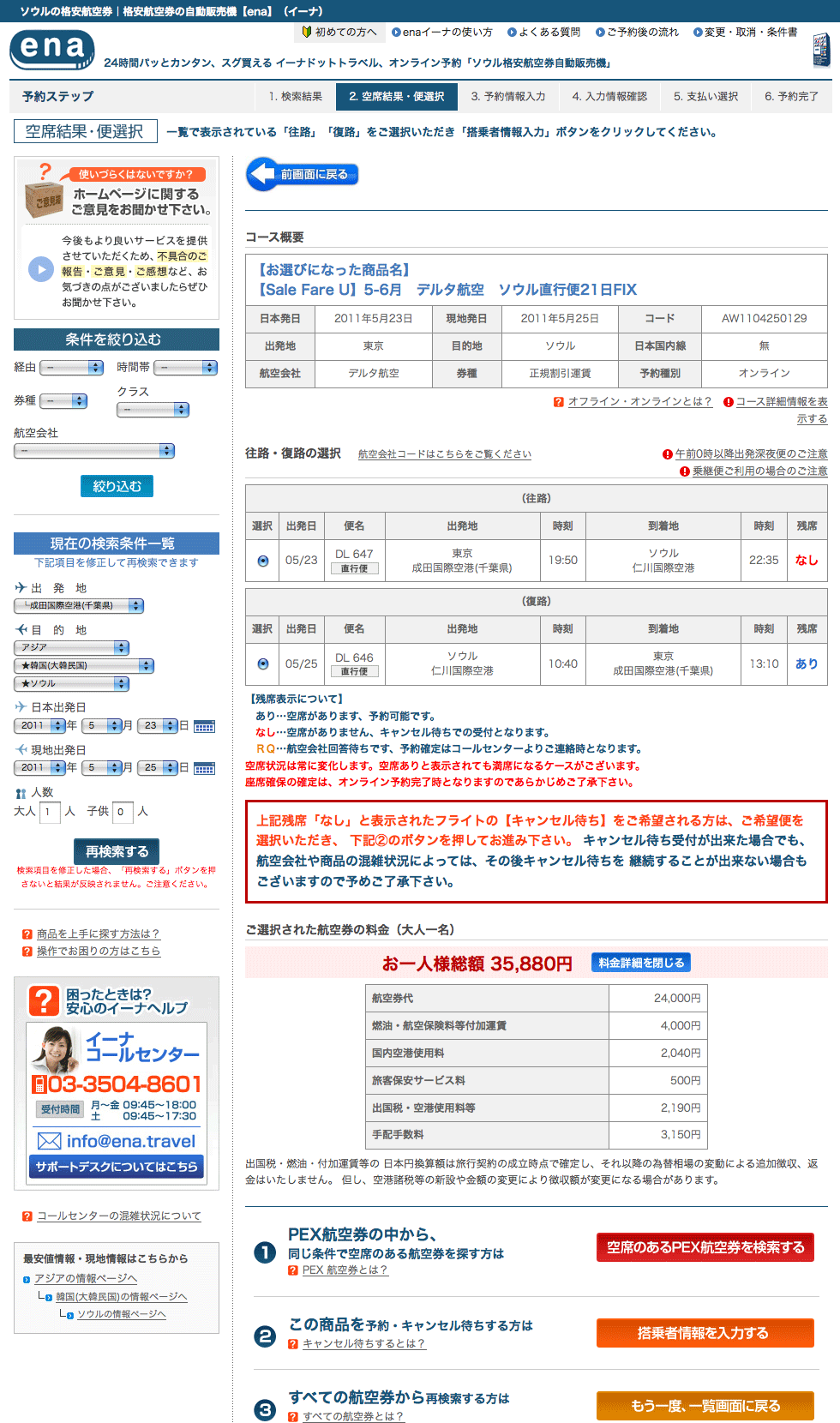Click the 4. 入力情報確認 step tab
The width and height of the screenshot is (840, 1423).
click(609, 97)
